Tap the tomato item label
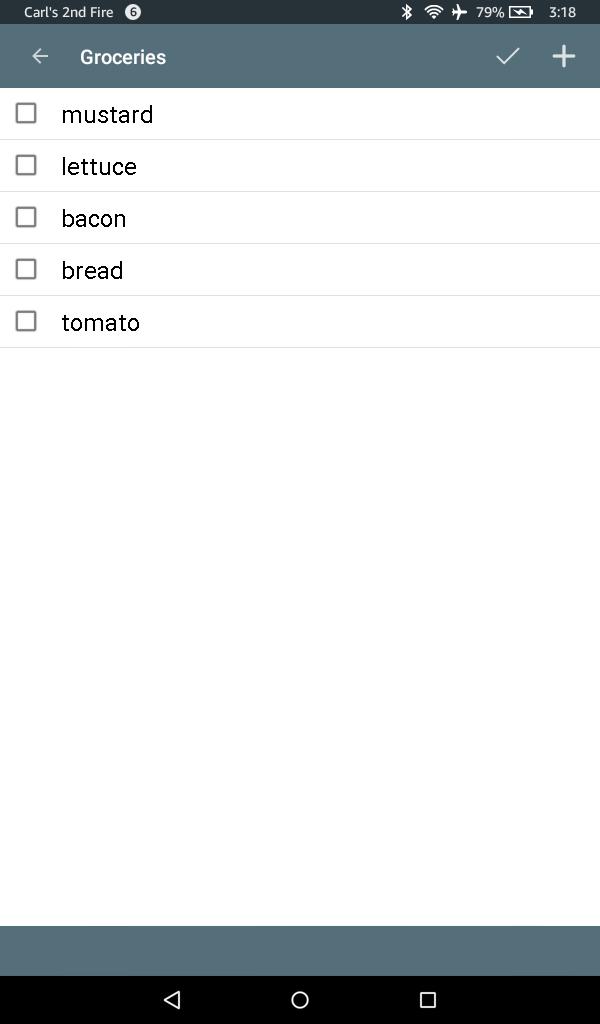The image size is (600, 1024). (x=101, y=323)
